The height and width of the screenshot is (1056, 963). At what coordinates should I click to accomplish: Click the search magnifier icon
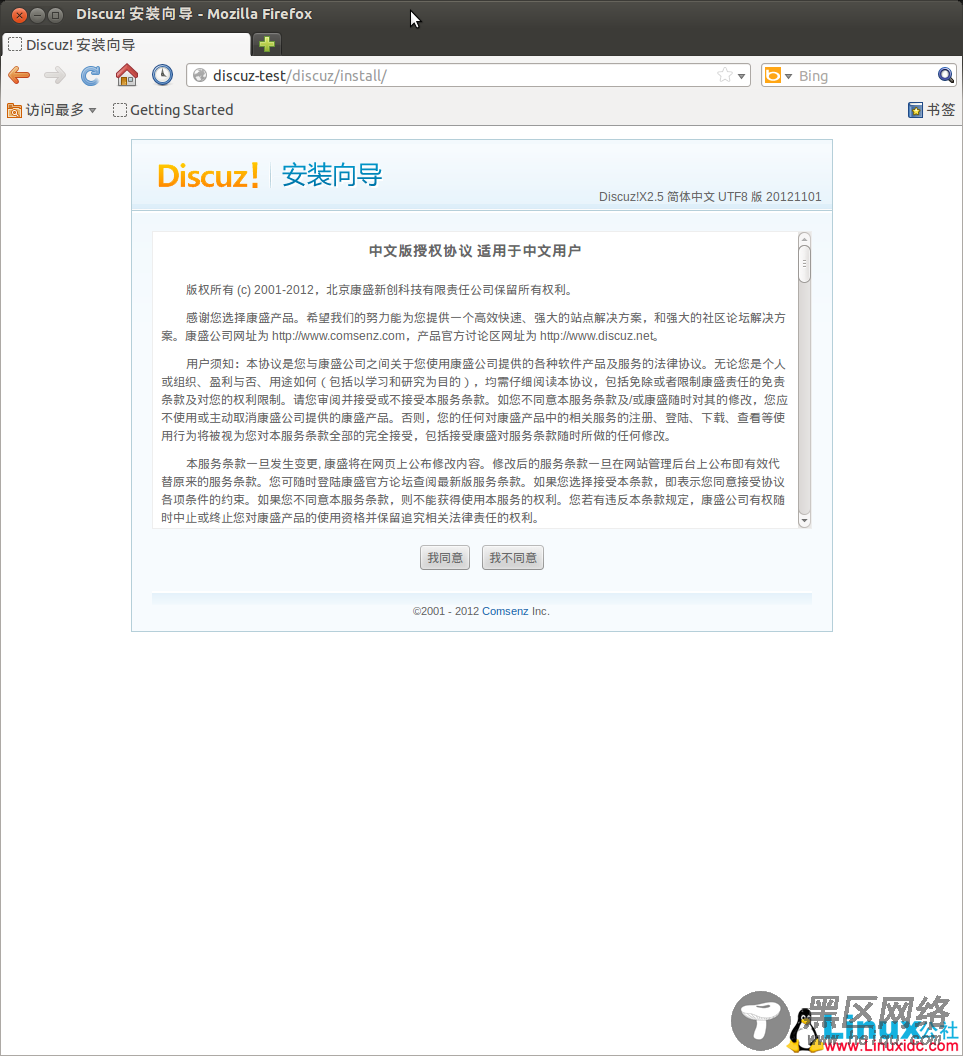[945, 75]
